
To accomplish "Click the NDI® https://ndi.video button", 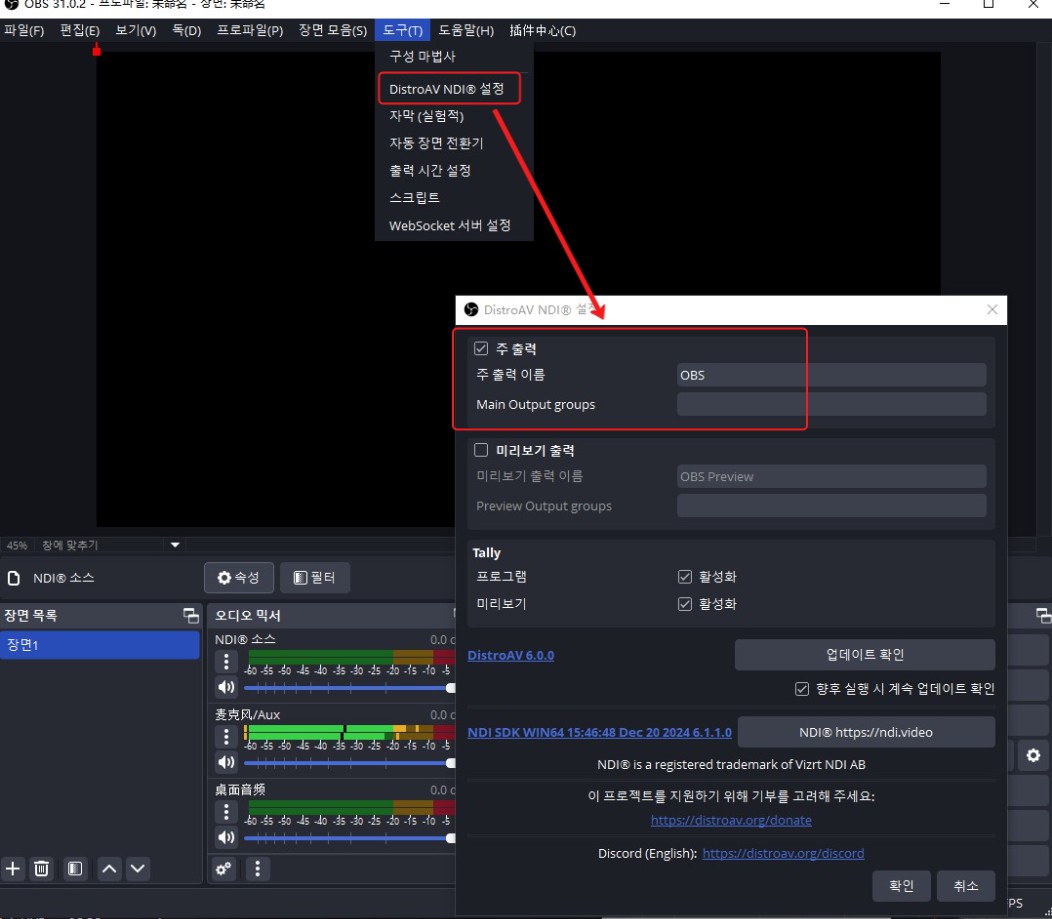I will (865, 733).
